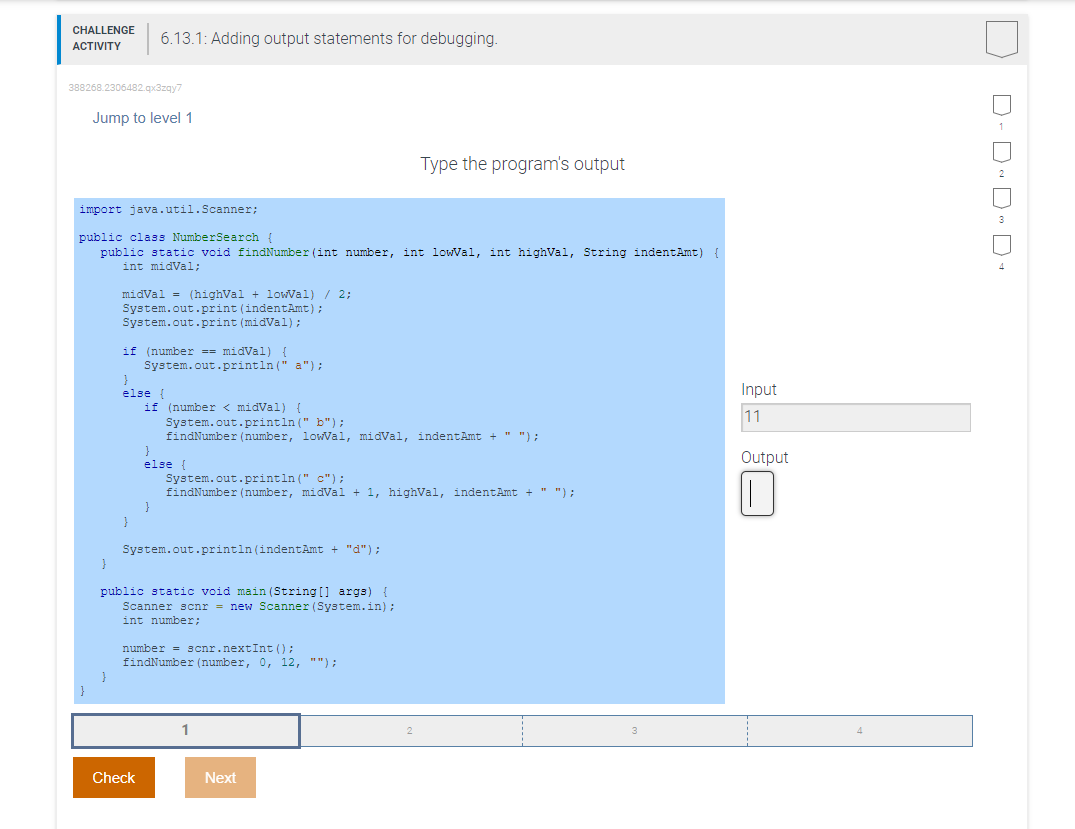
Task: Click the large badge icon top right
Action: tap(1001, 39)
